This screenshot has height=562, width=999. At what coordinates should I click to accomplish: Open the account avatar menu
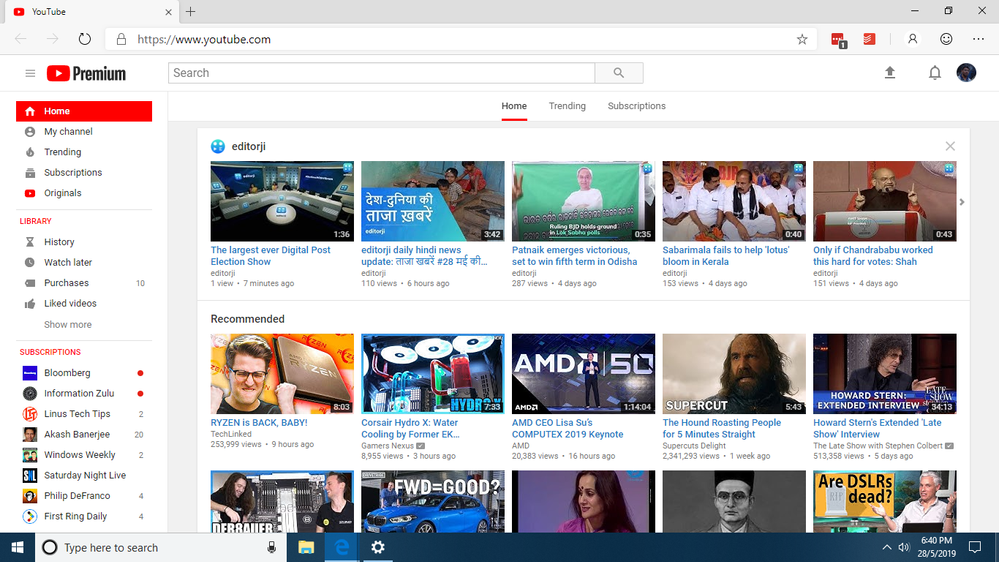click(966, 73)
